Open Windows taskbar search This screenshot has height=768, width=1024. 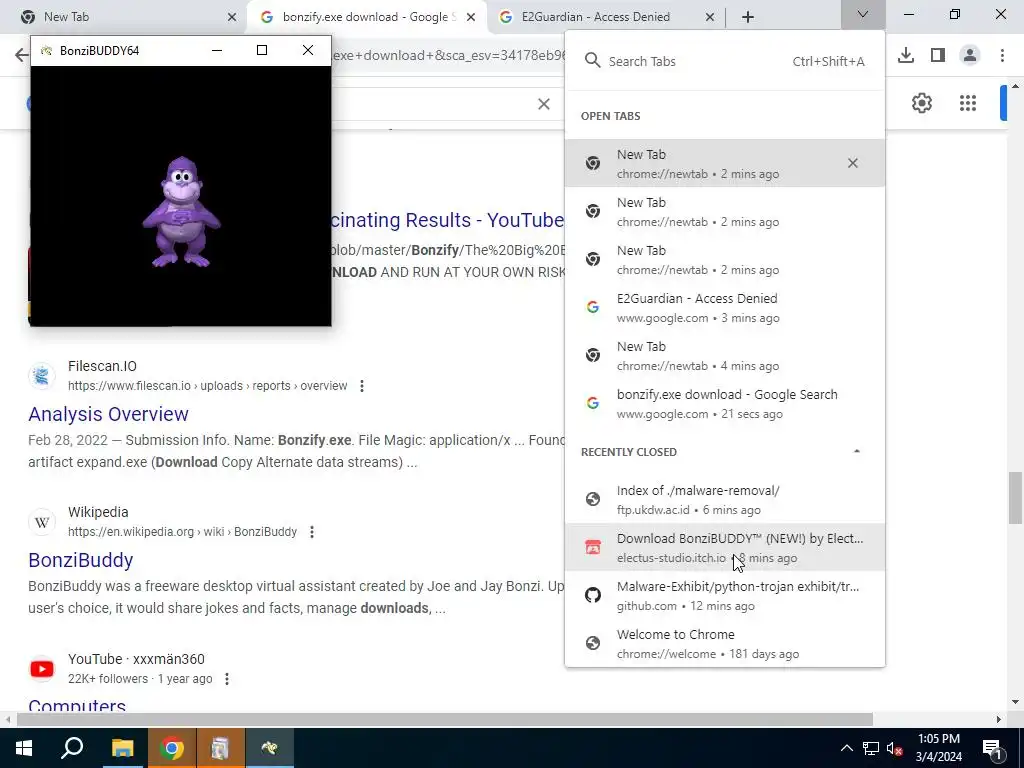pos(72,748)
